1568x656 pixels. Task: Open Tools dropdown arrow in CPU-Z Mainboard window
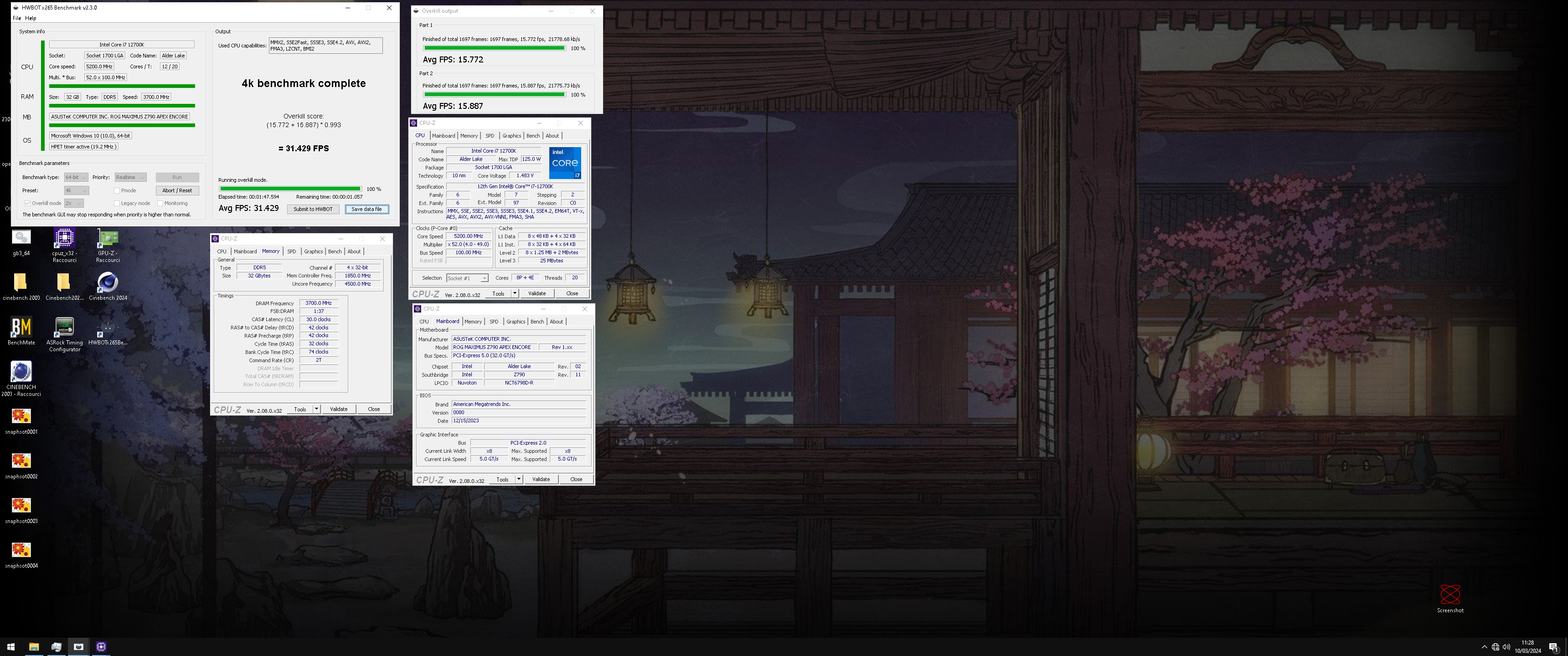519,480
